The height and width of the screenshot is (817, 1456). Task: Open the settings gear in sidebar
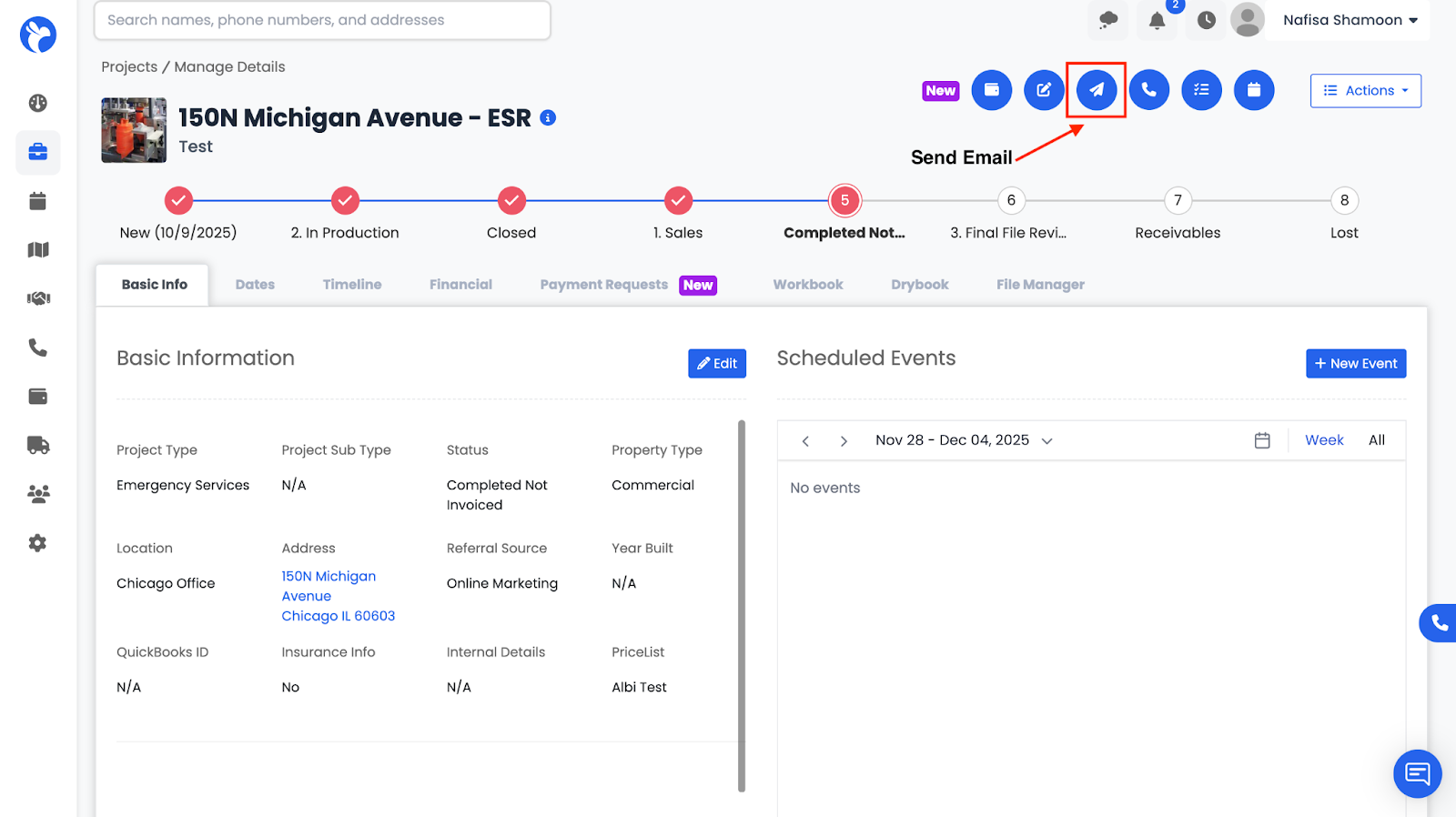(x=37, y=543)
